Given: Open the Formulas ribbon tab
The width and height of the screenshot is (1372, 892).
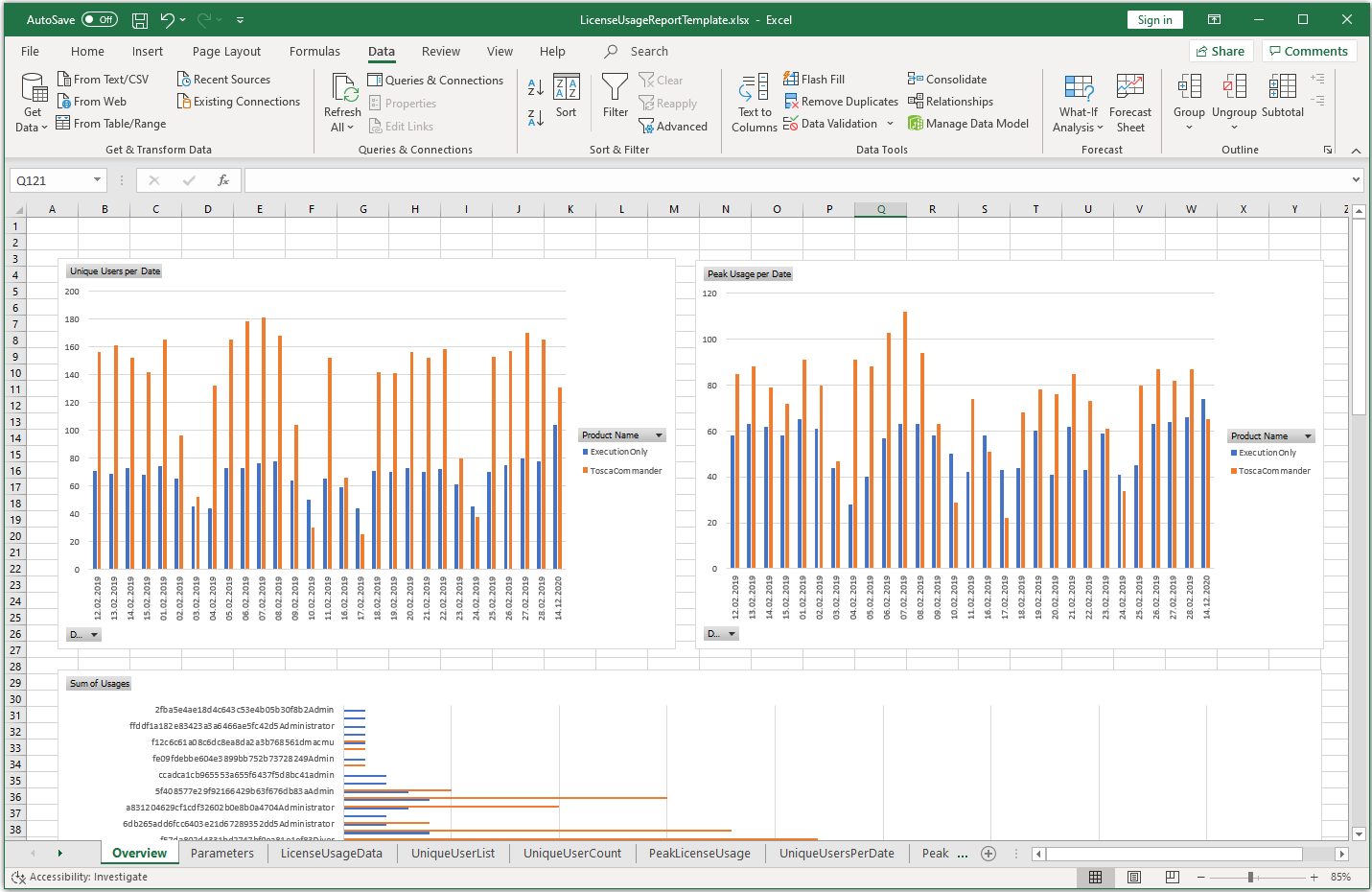Looking at the screenshot, I should (x=314, y=52).
